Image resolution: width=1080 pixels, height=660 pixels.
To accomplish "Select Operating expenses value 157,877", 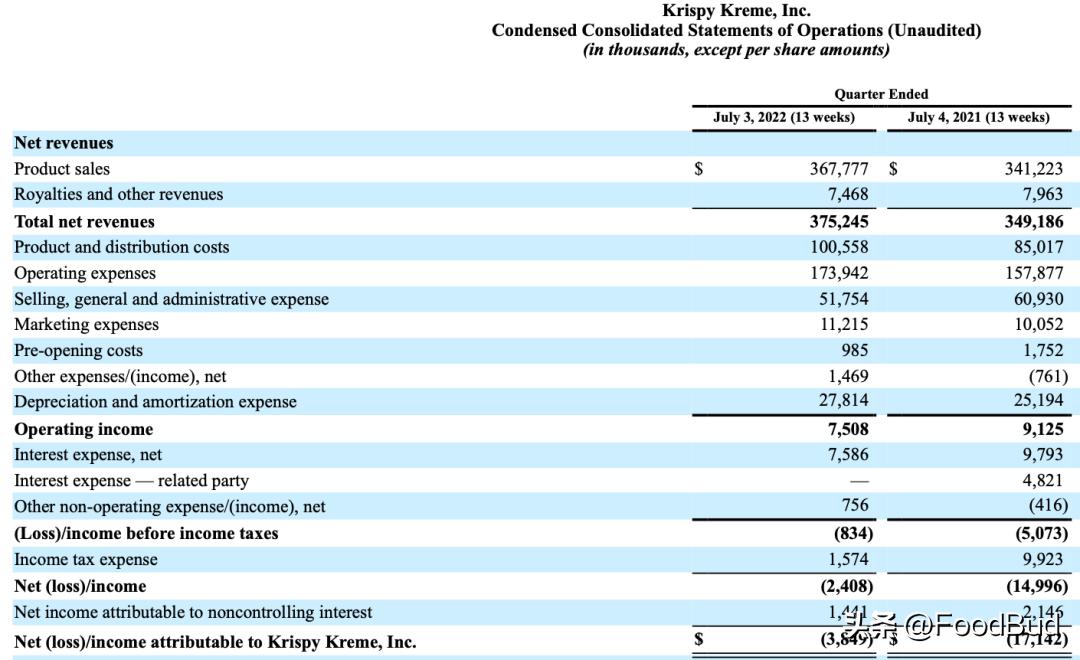I will click(x=1034, y=274).
